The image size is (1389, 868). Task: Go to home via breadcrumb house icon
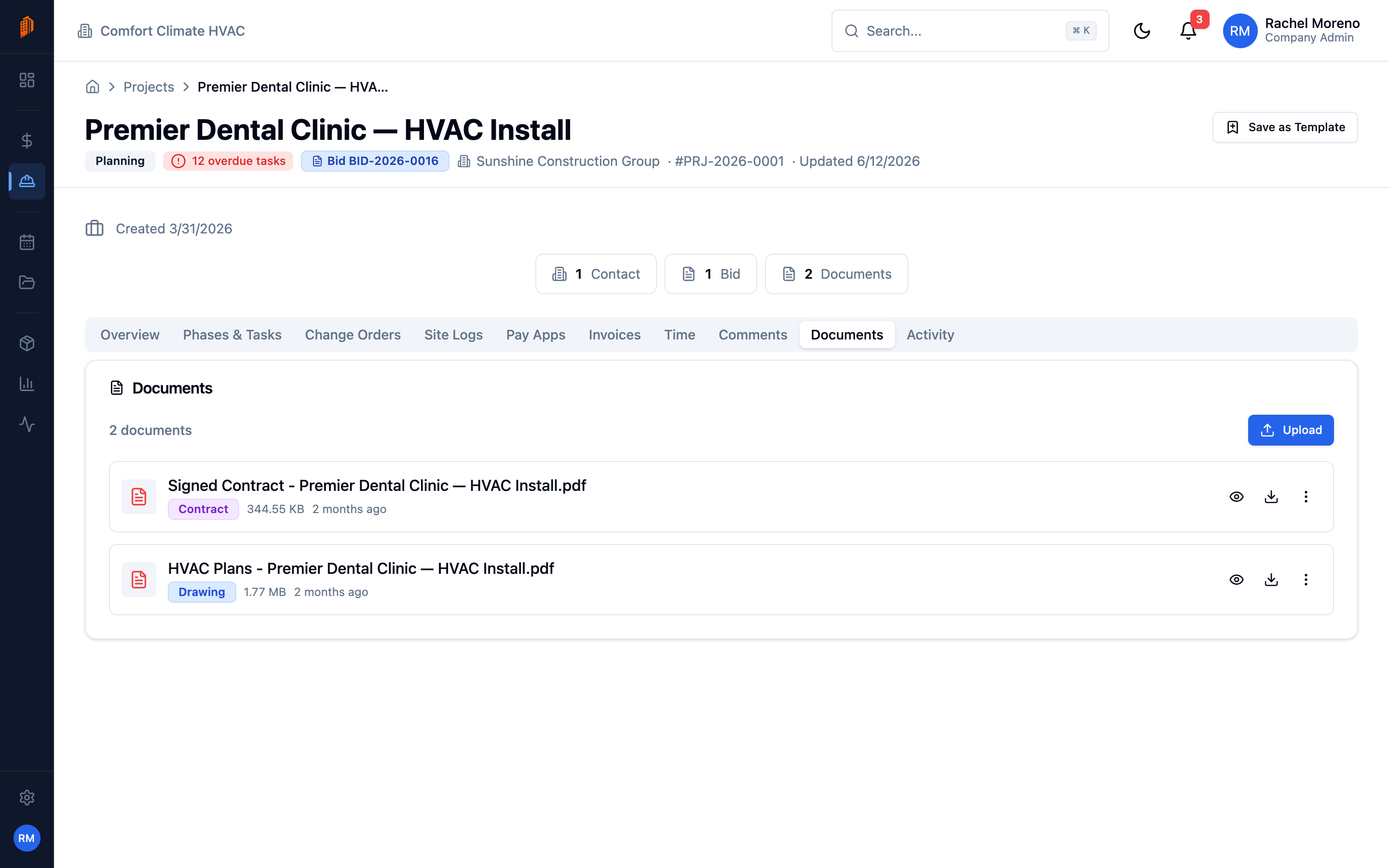tap(93, 87)
